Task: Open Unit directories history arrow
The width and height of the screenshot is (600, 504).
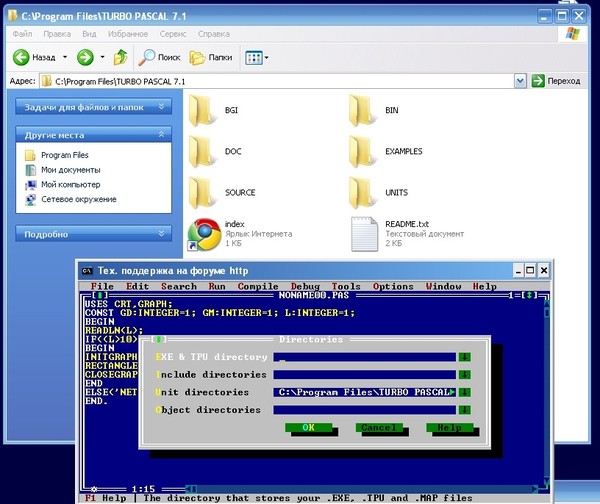Action: [x=465, y=392]
